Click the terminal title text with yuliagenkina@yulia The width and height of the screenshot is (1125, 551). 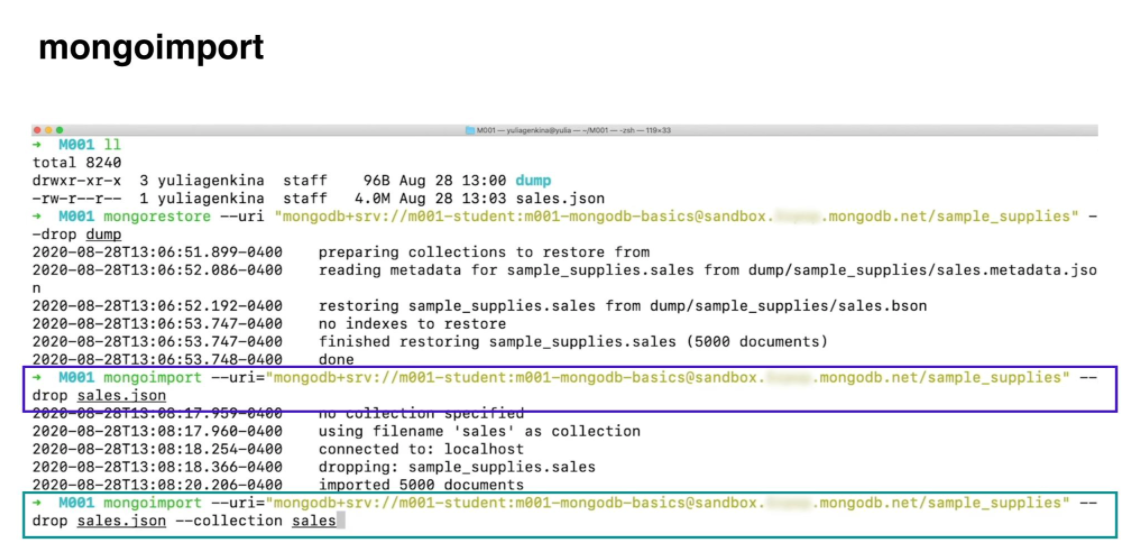(573, 131)
